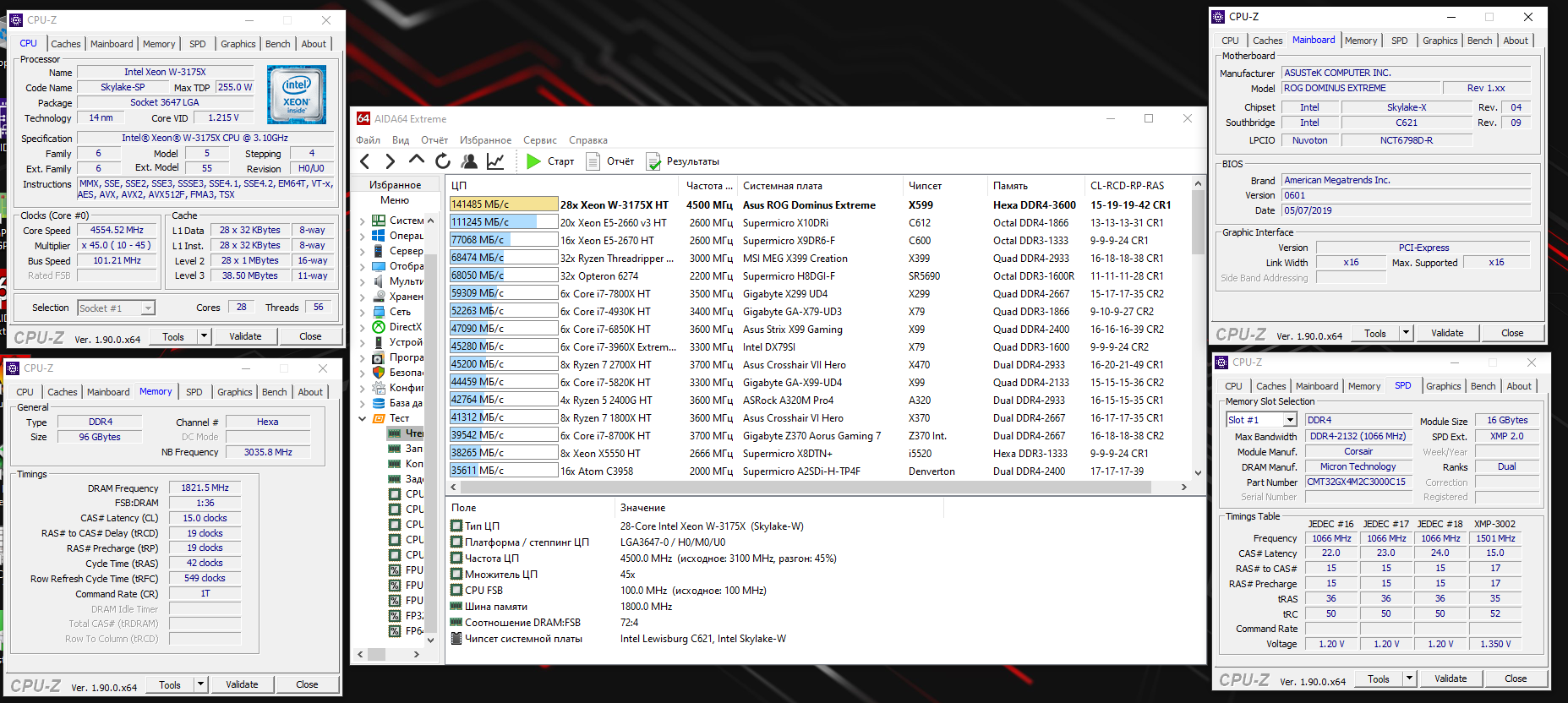Select the База да. database tree icon
This screenshot has height=703, width=1568.
point(379,403)
